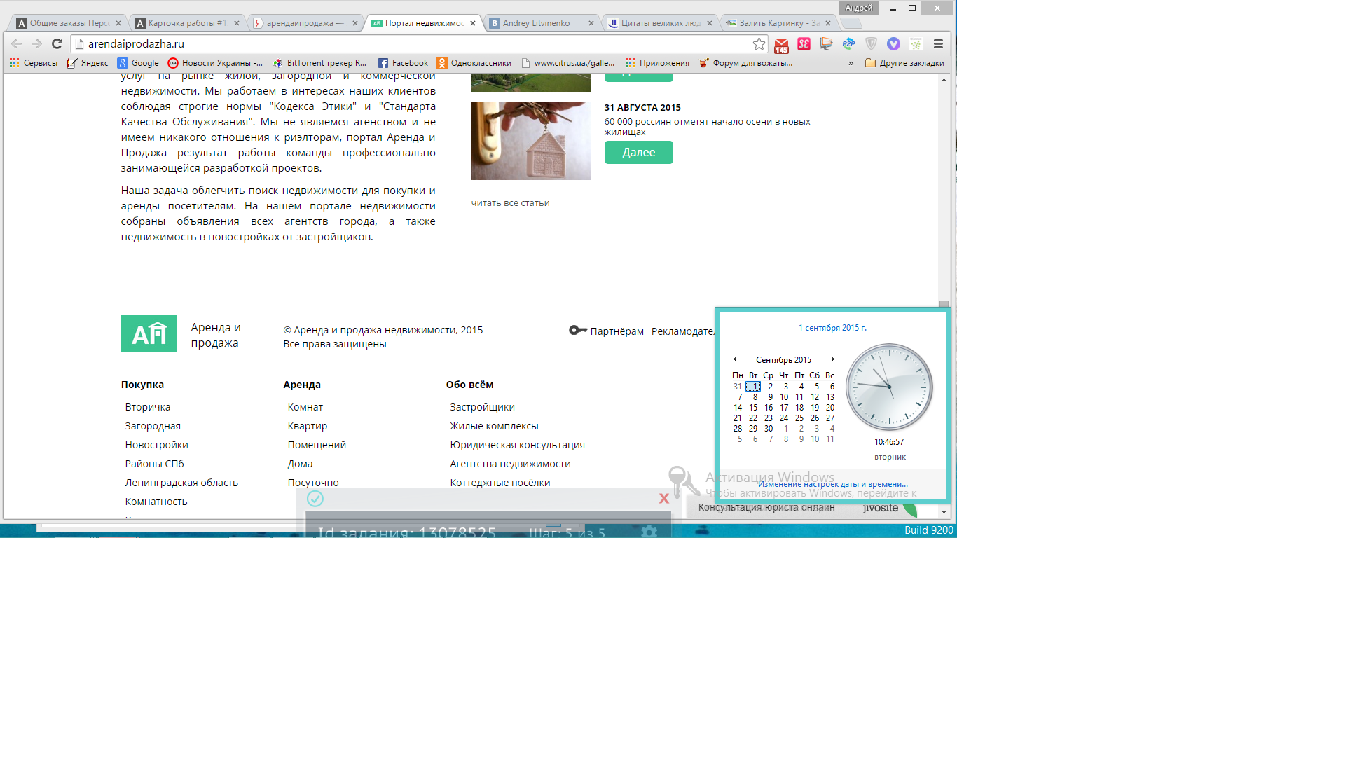
Task: Switch to the Цитаты великих людей tab
Action: 659,21
